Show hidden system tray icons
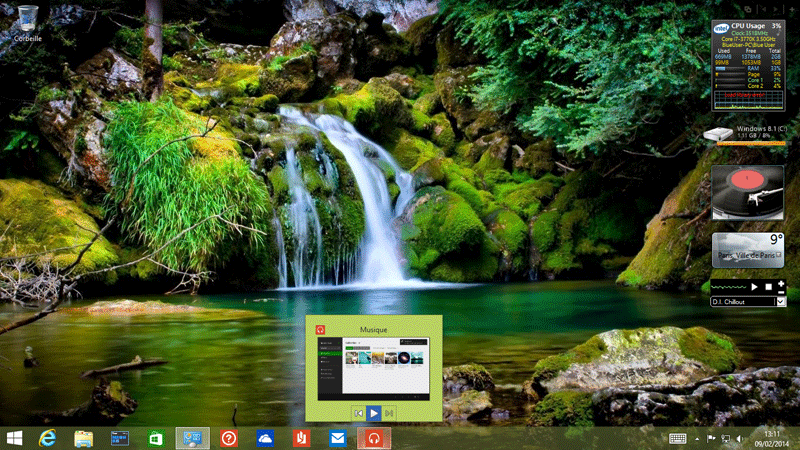The height and width of the screenshot is (450, 800). point(697,438)
